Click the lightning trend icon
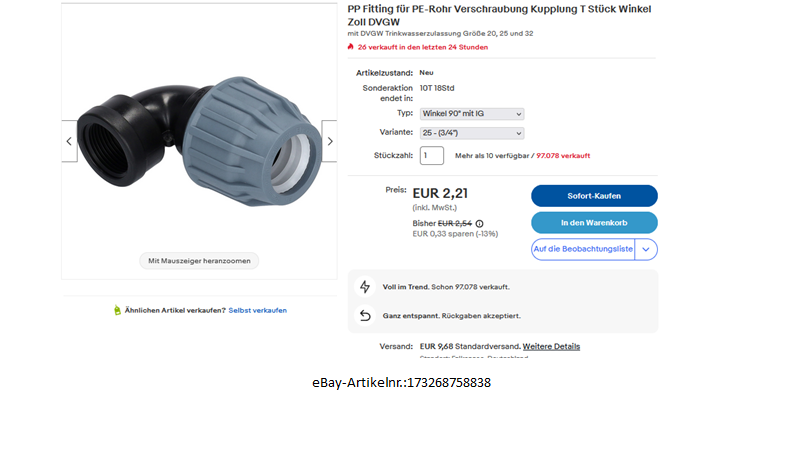The width and height of the screenshot is (800, 450). coord(365,287)
